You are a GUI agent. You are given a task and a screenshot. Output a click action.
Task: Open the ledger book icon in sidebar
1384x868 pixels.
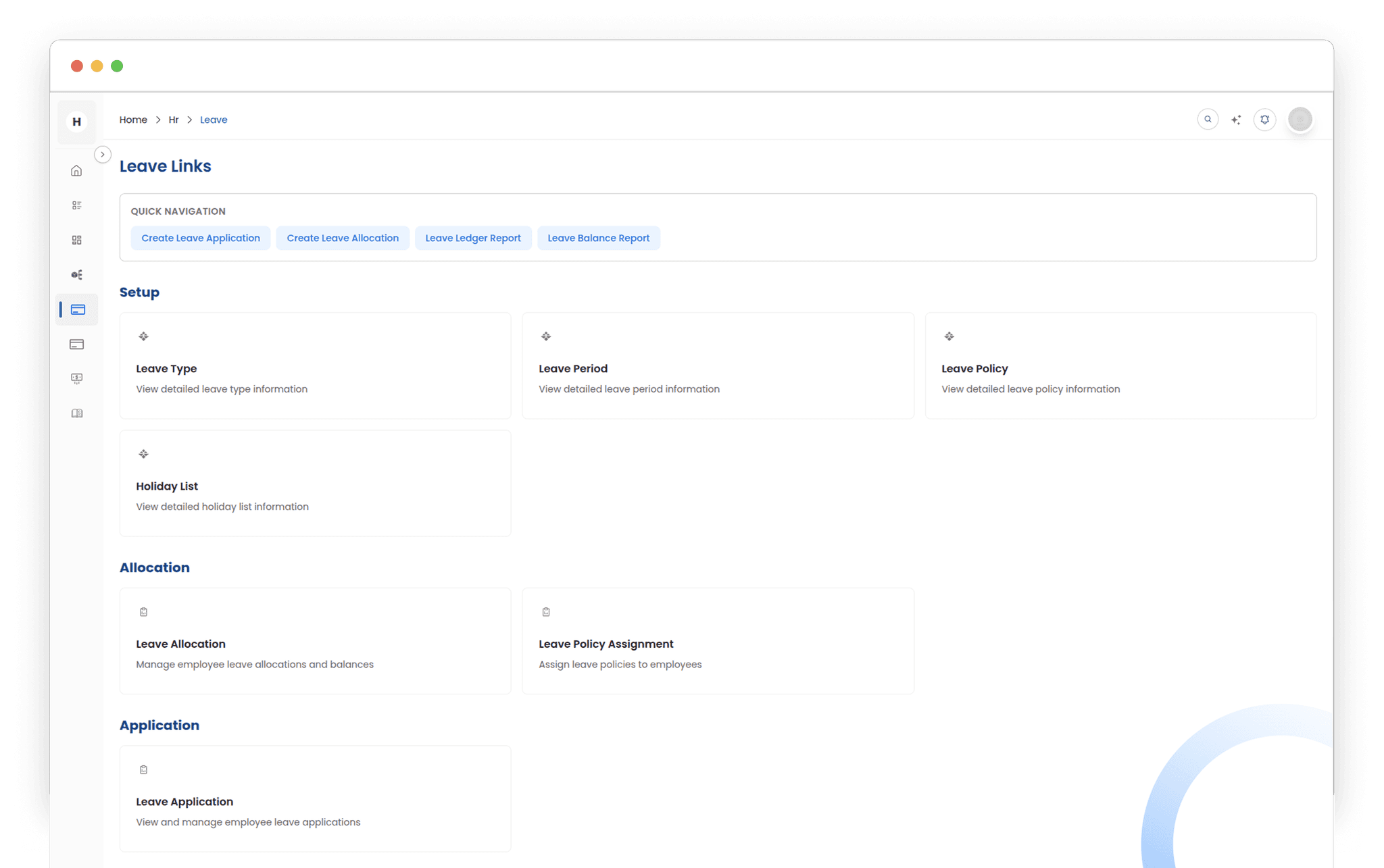76,413
